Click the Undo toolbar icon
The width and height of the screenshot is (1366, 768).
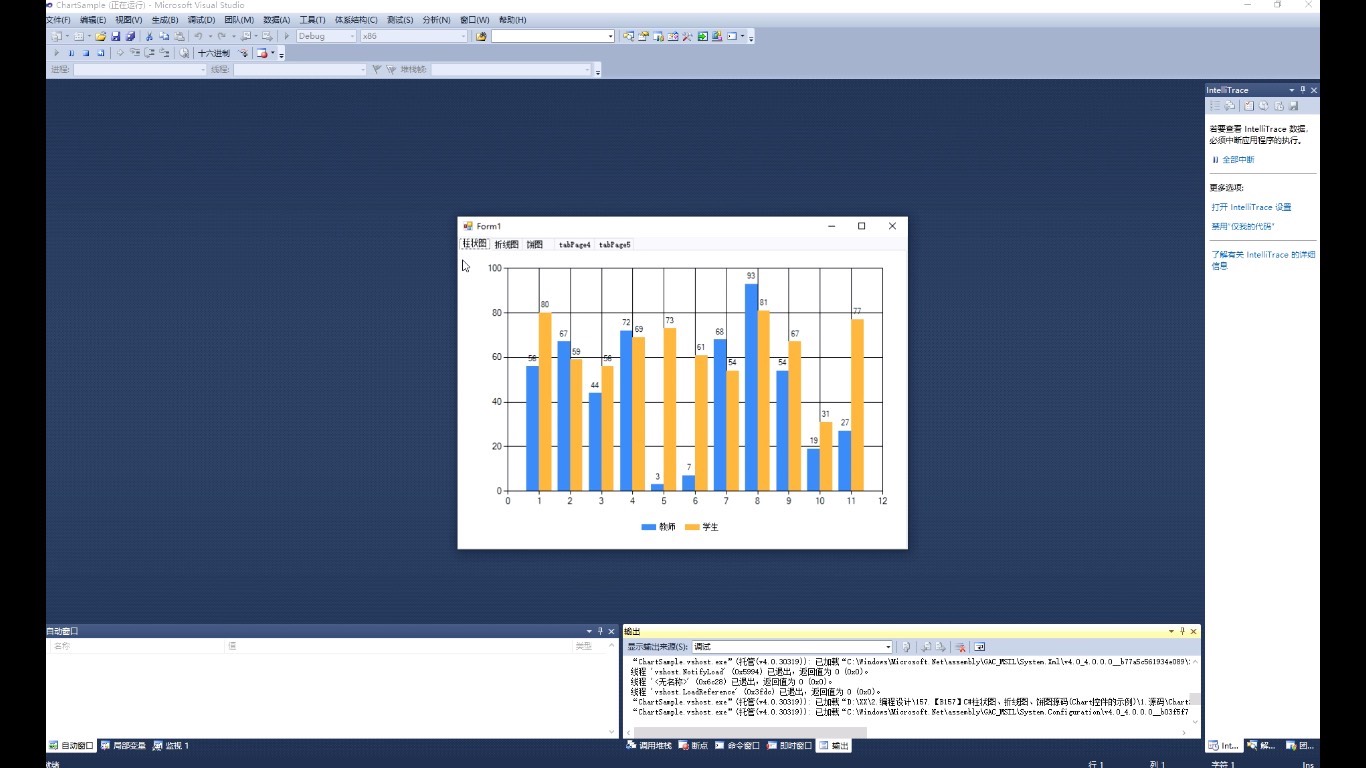[x=197, y=36]
